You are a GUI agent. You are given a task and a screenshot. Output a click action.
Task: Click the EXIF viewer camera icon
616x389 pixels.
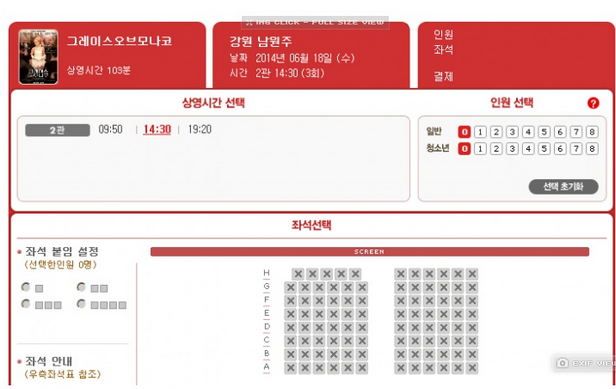(x=563, y=363)
